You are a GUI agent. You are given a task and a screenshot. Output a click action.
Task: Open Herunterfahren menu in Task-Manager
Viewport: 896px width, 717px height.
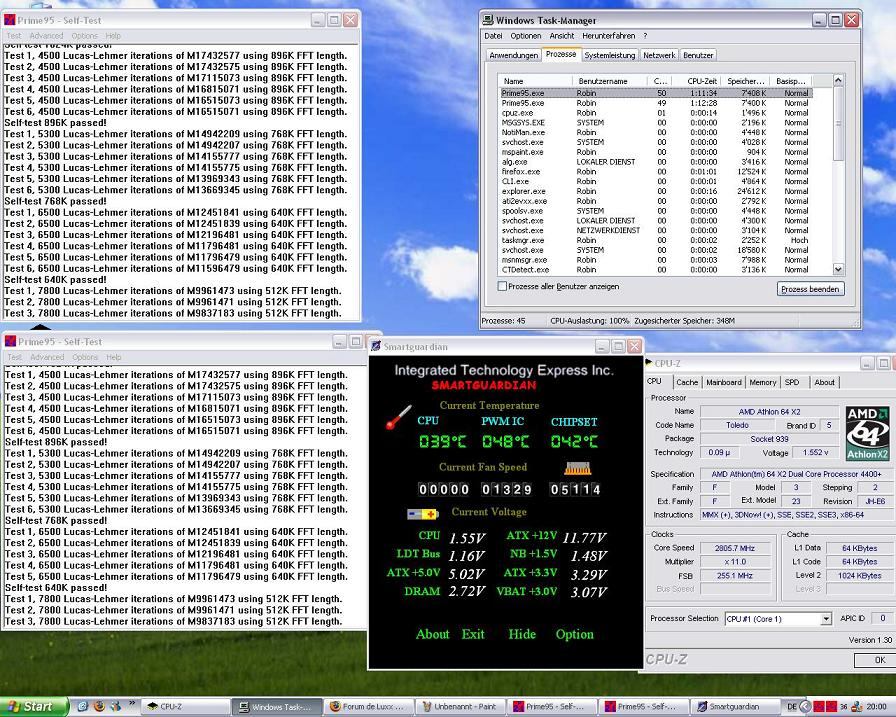click(x=609, y=35)
